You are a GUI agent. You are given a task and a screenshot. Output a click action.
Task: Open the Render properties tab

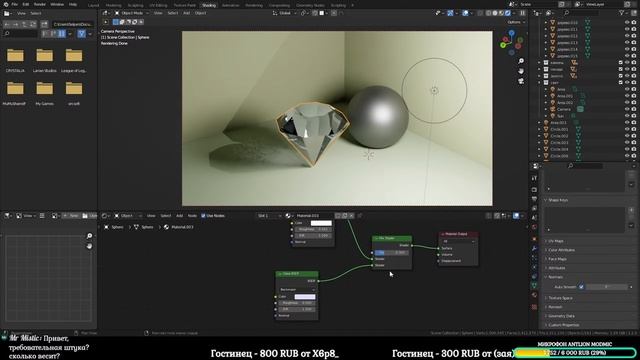(x=534, y=190)
